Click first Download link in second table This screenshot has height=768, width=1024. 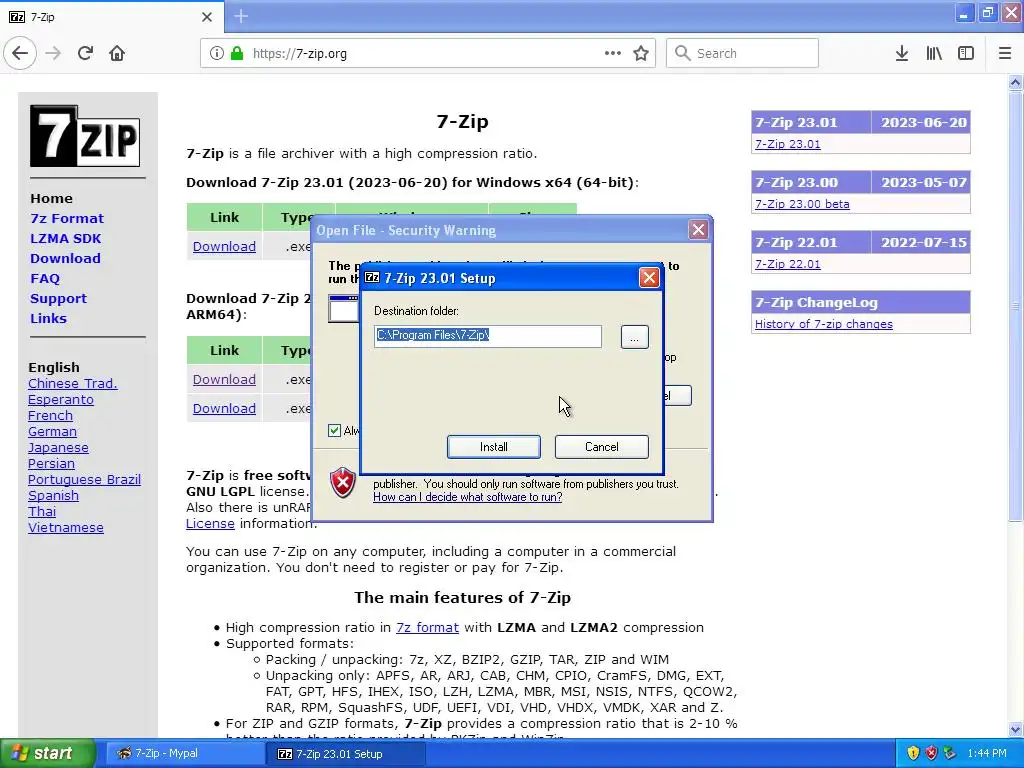click(x=224, y=379)
